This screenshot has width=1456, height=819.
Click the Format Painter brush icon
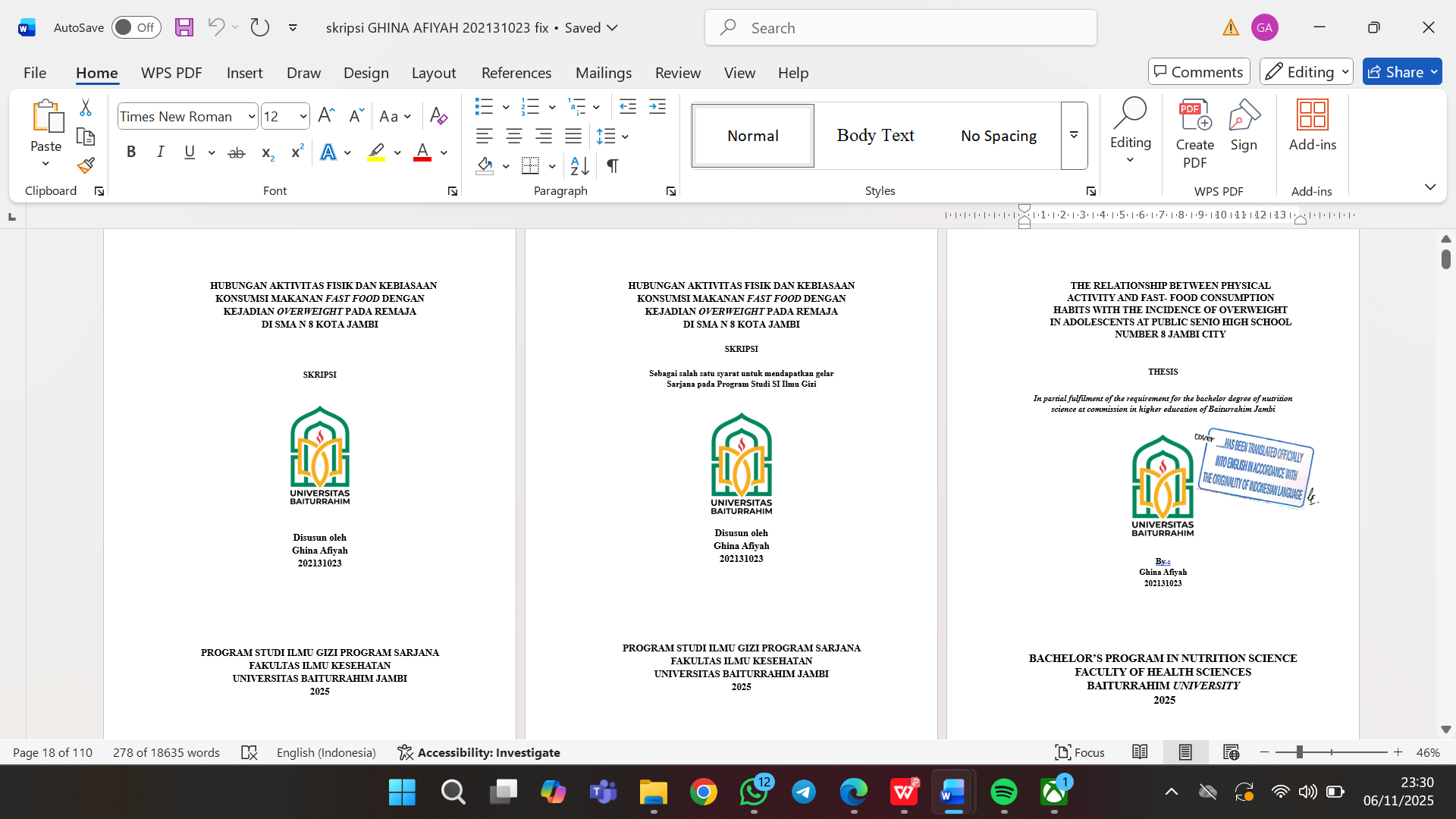click(x=86, y=165)
